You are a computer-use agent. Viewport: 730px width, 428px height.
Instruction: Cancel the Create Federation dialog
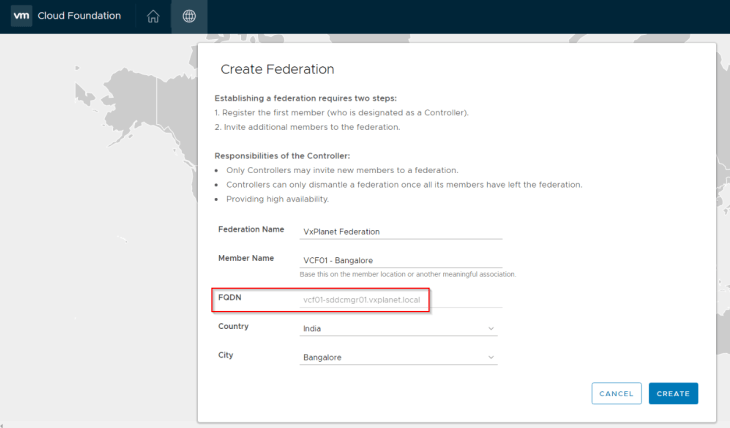pos(616,394)
